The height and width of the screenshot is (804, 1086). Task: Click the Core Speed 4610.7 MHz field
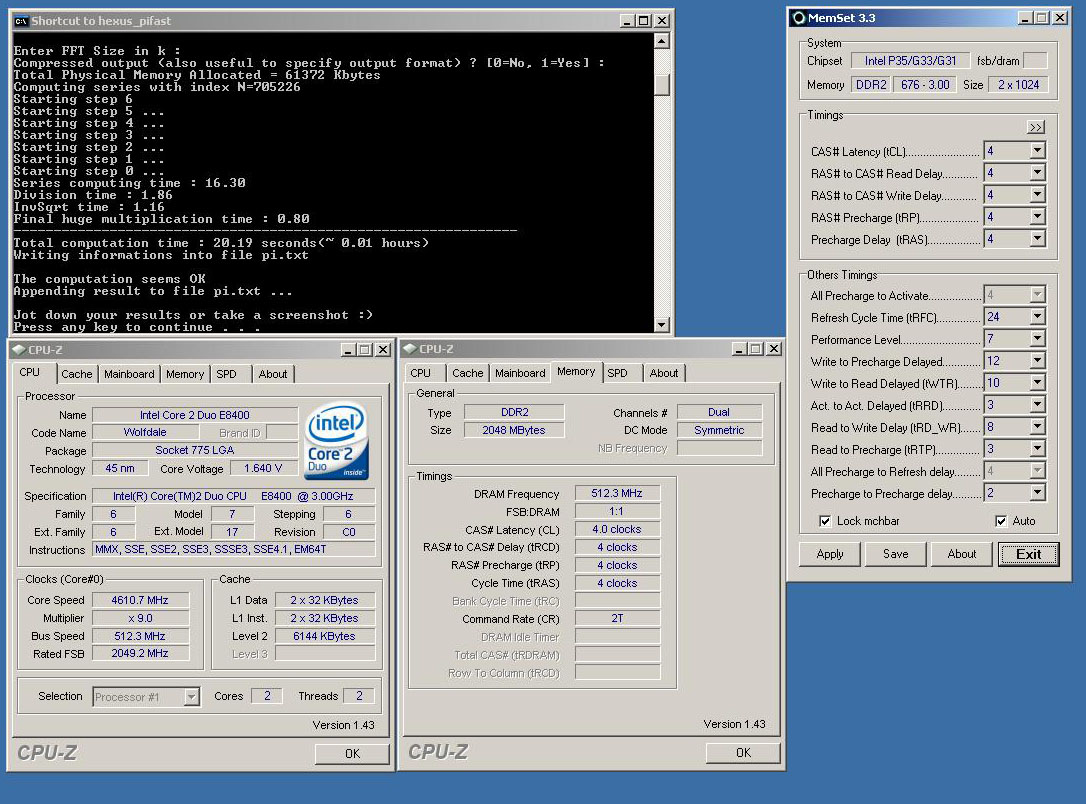point(140,600)
